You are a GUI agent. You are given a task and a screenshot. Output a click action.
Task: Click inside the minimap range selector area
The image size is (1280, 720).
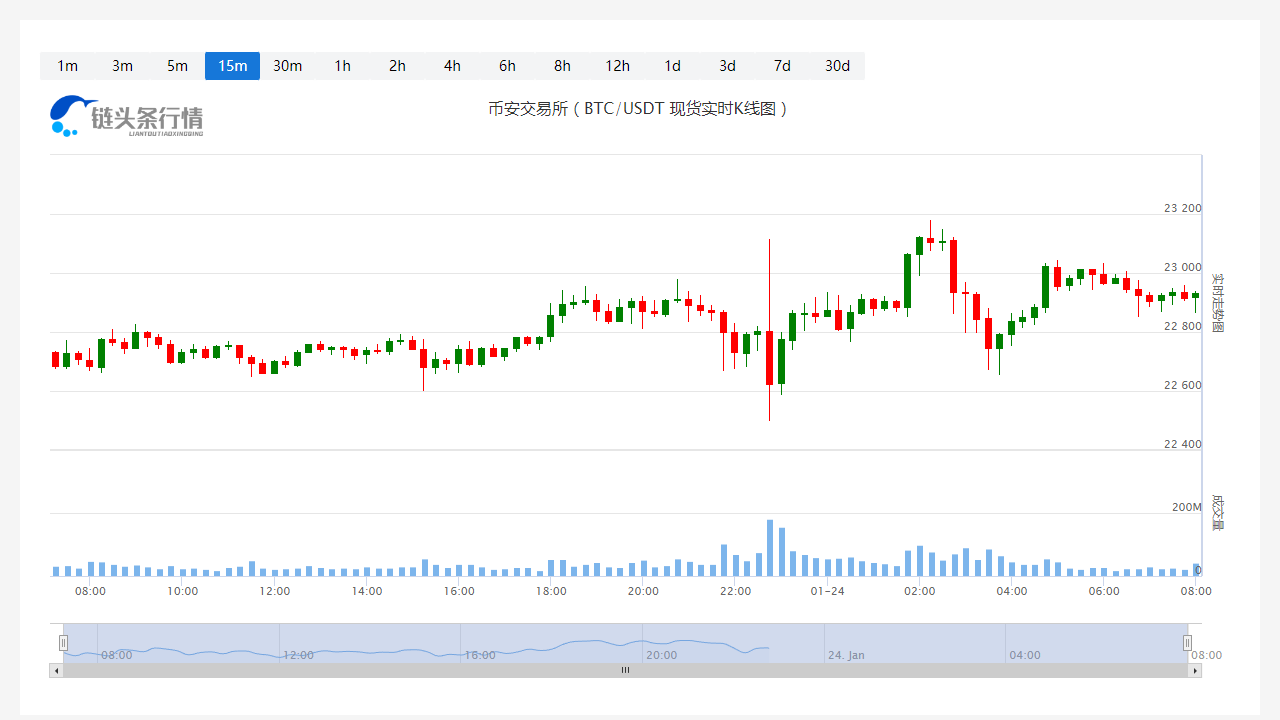[625, 642]
